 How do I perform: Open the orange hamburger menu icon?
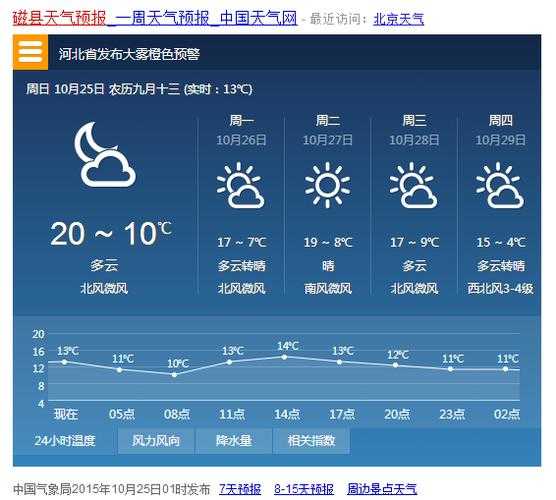point(30,52)
